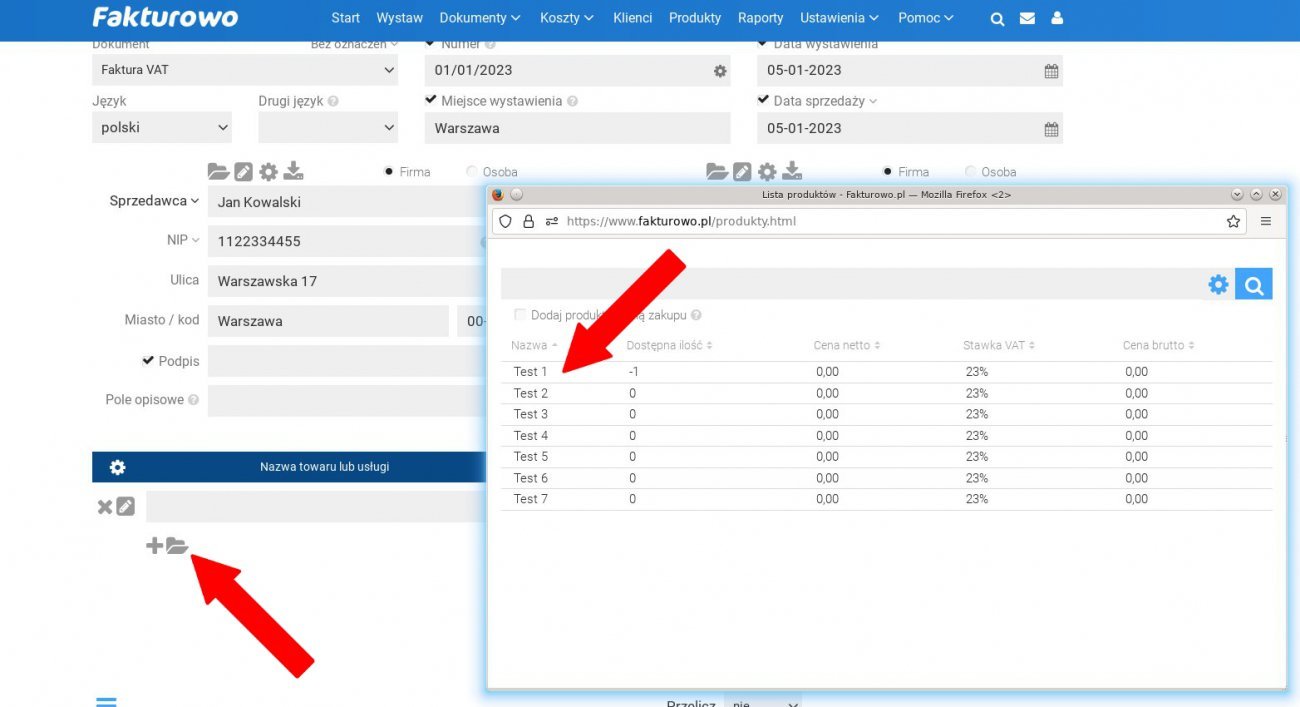Click buyer download icon on right side
1300x707 pixels.
(792, 171)
